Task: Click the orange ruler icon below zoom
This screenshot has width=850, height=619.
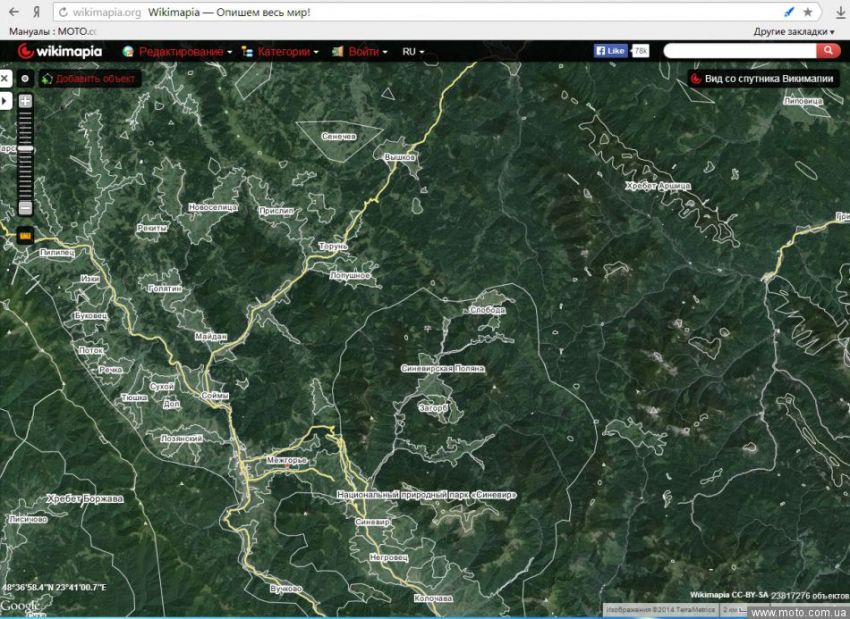Action: pyautogui.click(x=25, y=236)
